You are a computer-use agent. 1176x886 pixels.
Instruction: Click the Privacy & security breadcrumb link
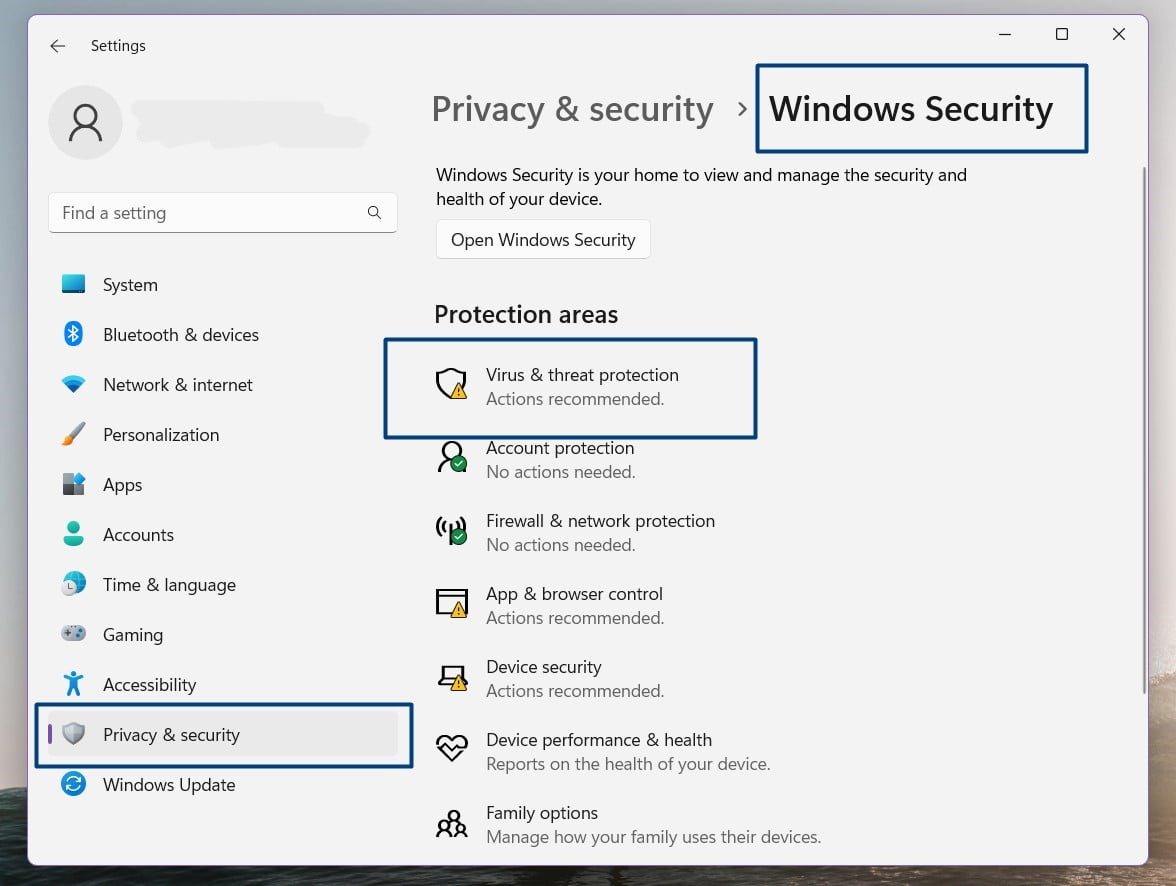pos(572,109)
